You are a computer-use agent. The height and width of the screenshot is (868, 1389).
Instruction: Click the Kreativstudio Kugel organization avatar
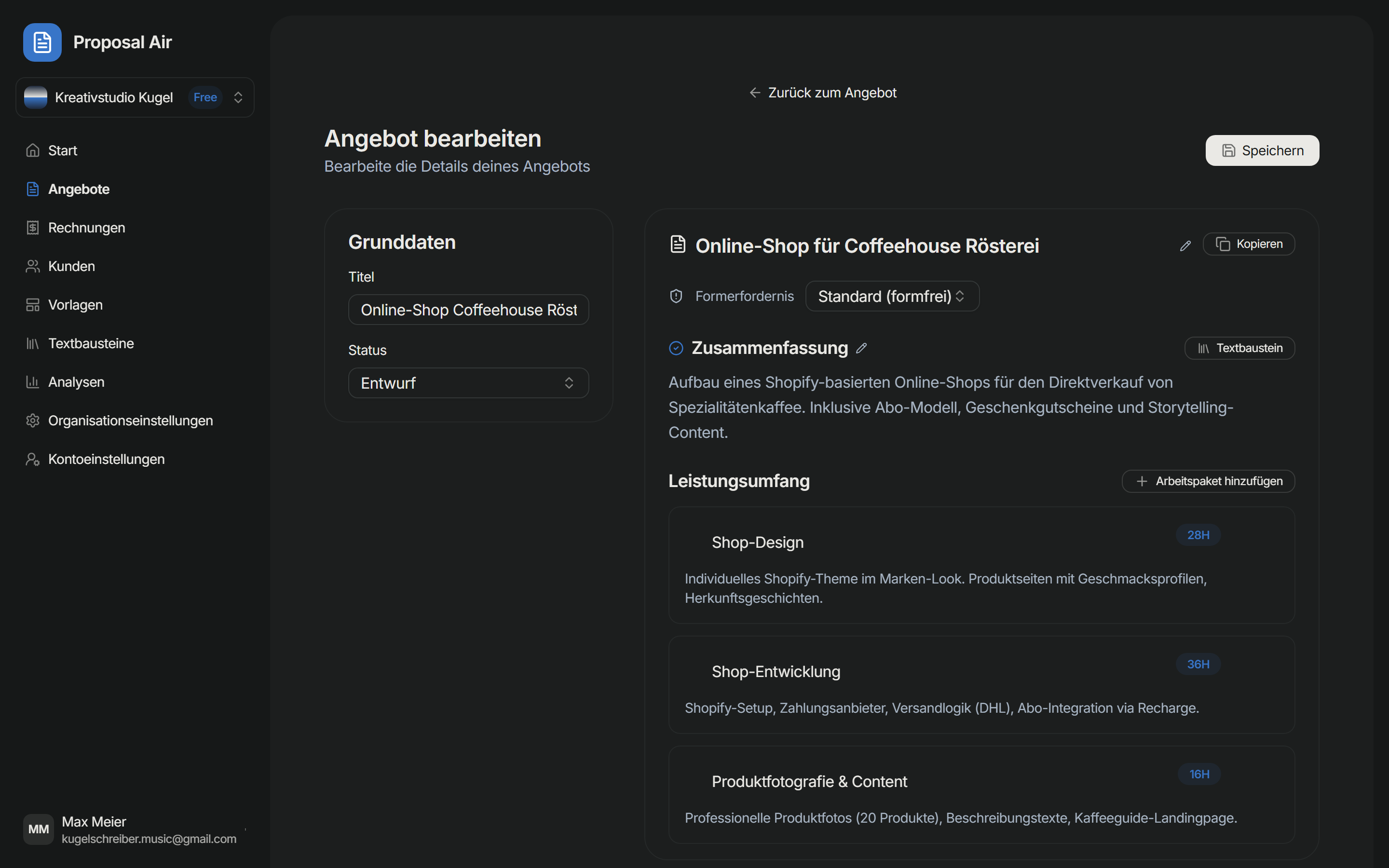[36, 97]
